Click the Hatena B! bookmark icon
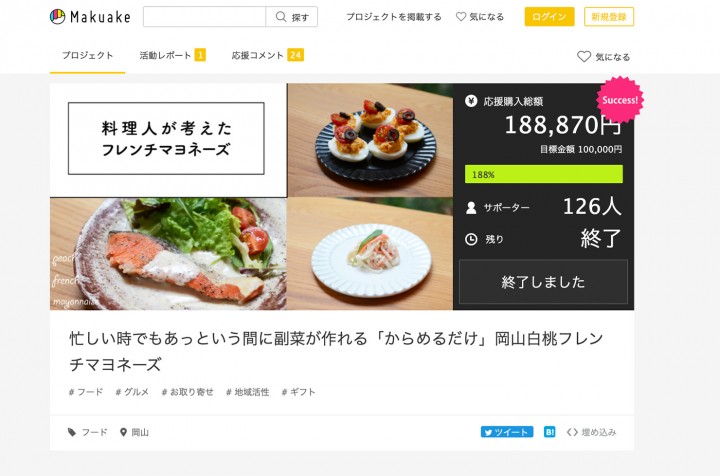Viewport: 720px width, 476px height. coord(549,432)
